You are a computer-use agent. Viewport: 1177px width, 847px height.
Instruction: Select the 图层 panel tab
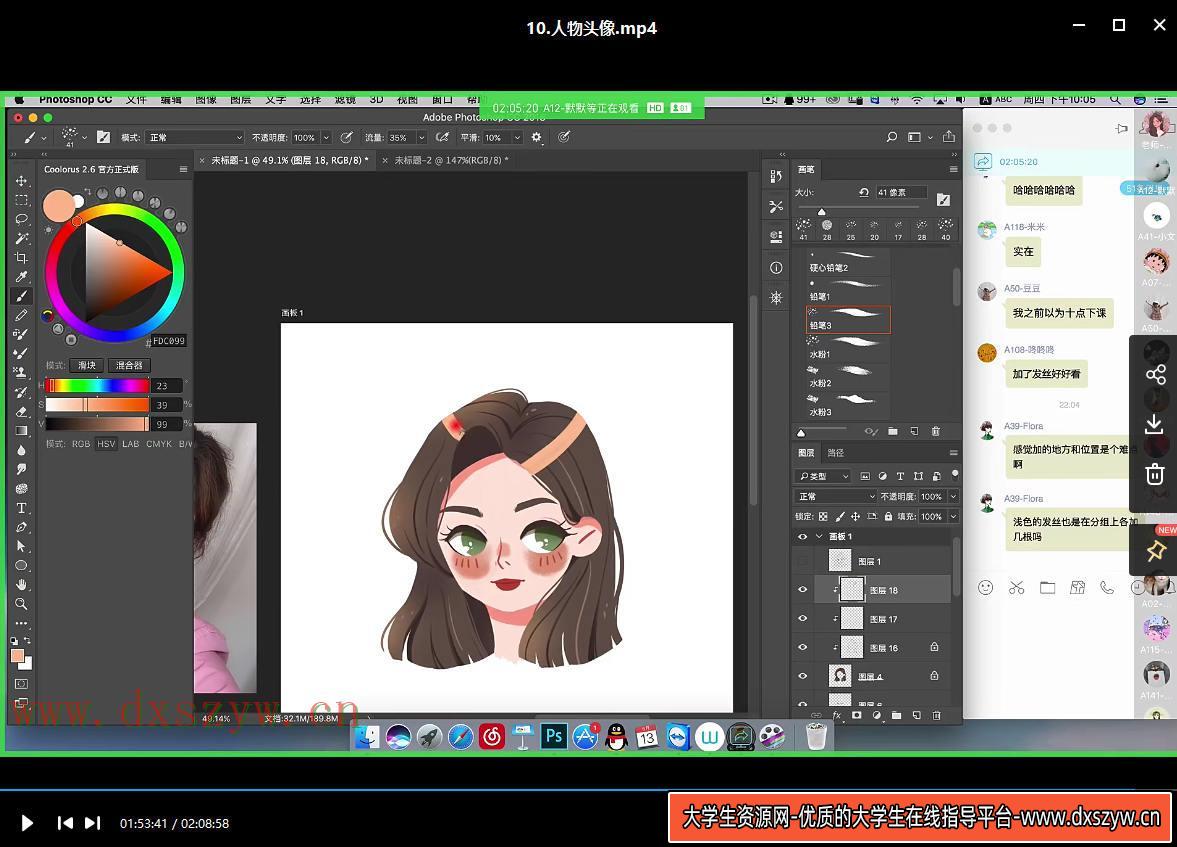click(806, 453)
